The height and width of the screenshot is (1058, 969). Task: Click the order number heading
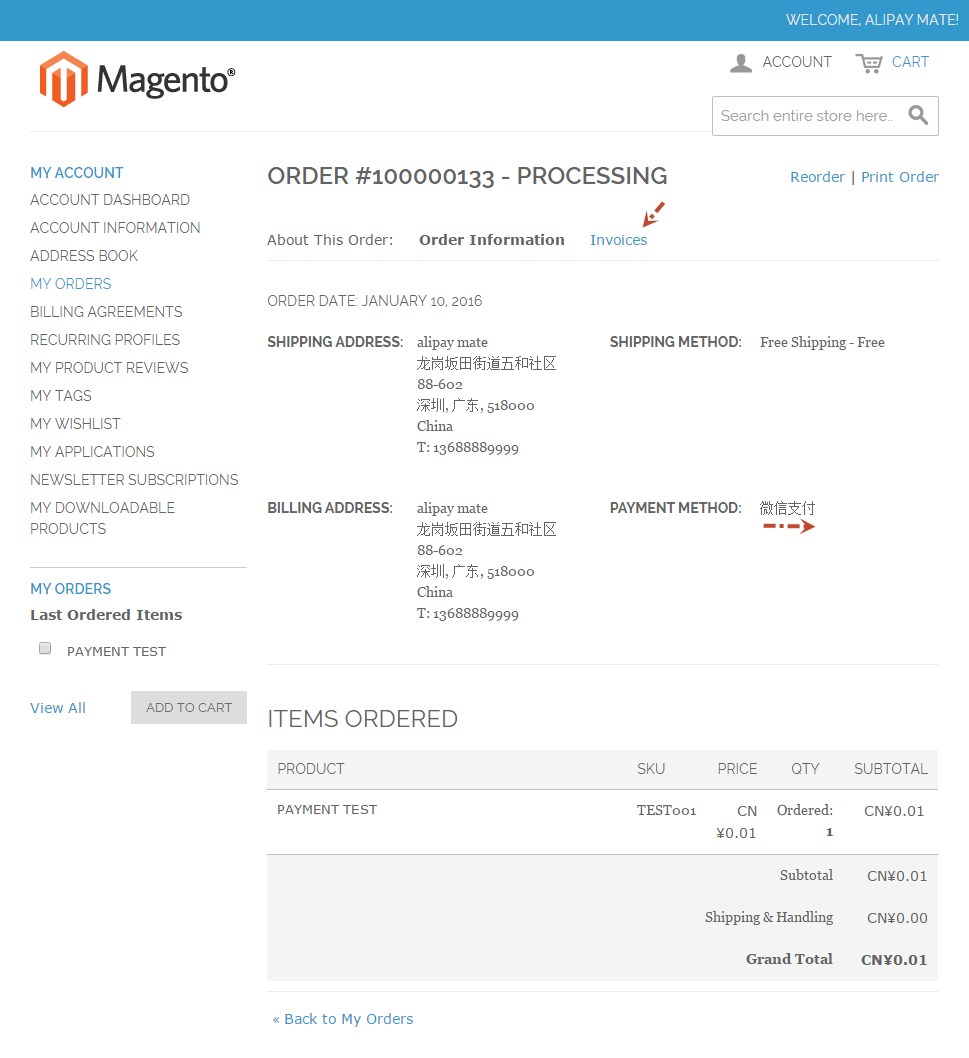[467, 176]
